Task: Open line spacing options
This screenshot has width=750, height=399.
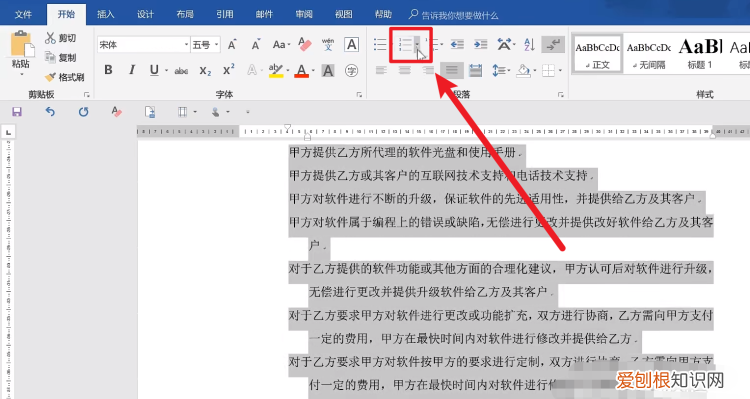Action: [500, 70]
